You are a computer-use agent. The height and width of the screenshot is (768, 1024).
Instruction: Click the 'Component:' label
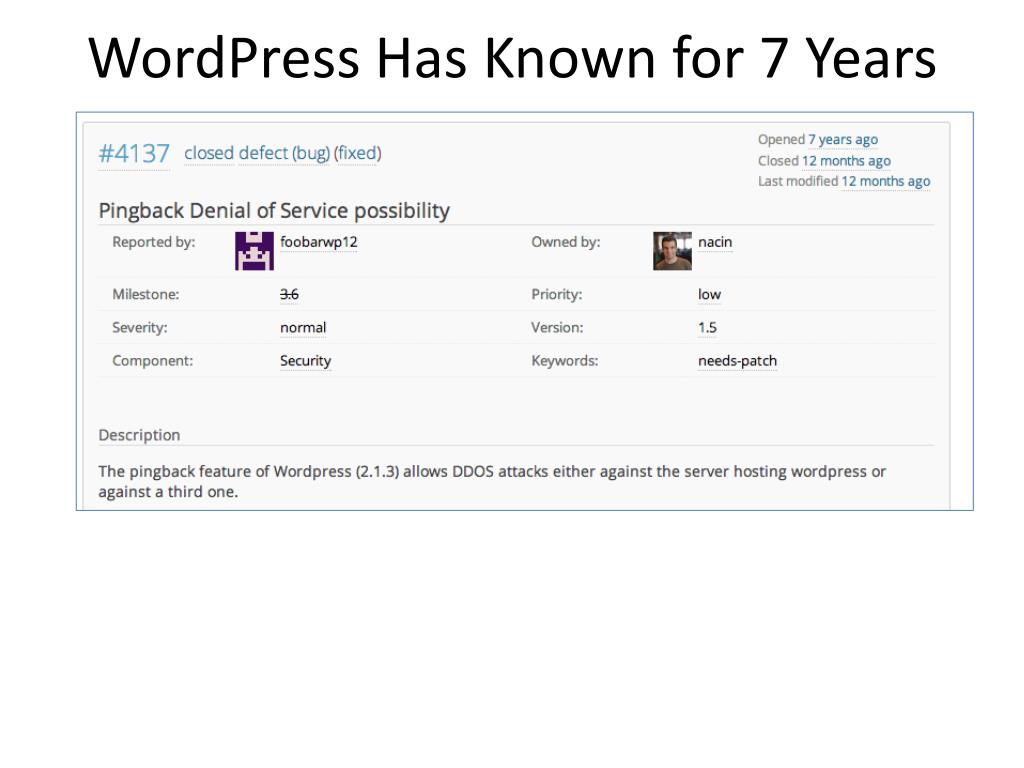tap(153, 361)
